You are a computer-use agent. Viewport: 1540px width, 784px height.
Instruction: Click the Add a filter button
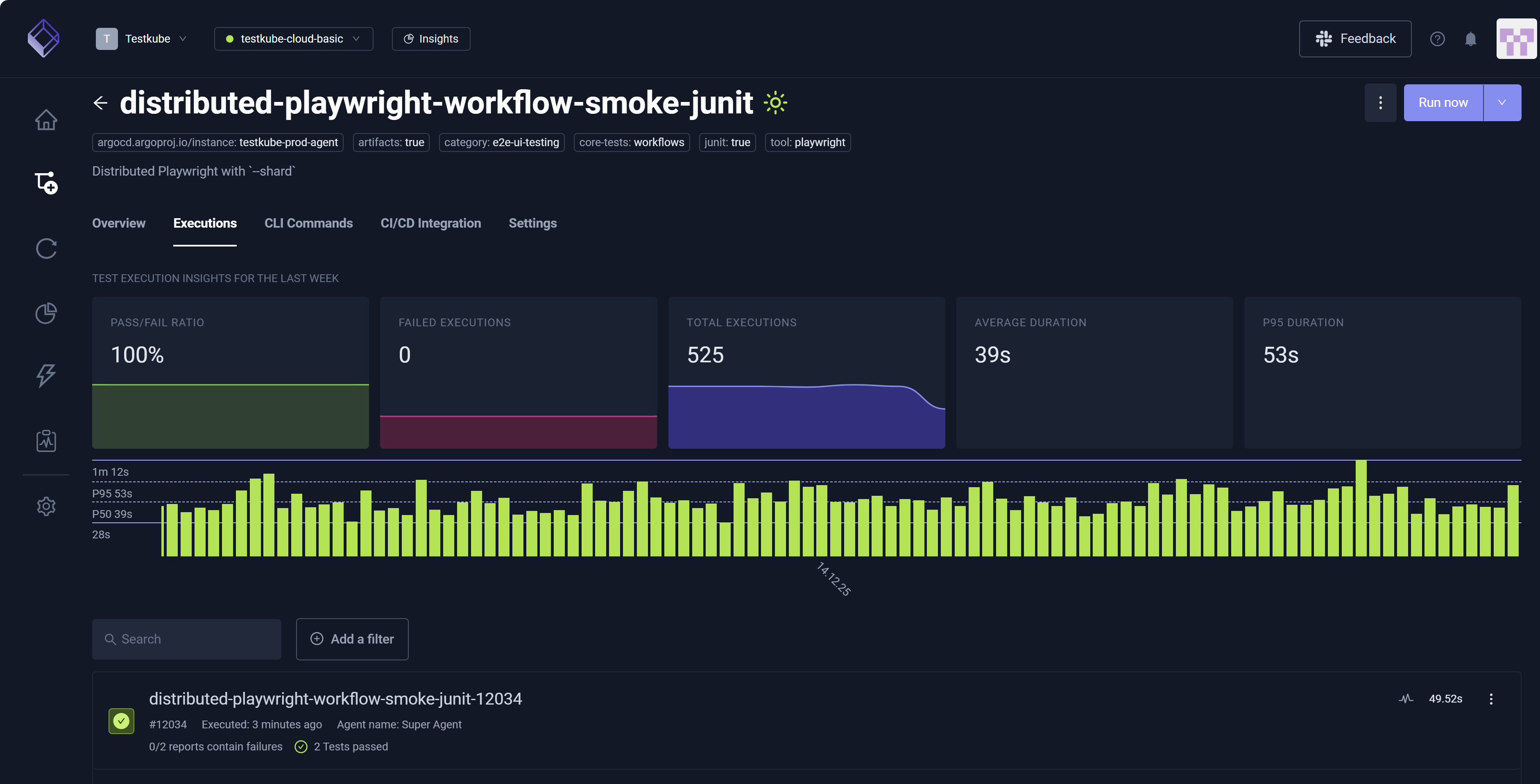coord(352,639)
